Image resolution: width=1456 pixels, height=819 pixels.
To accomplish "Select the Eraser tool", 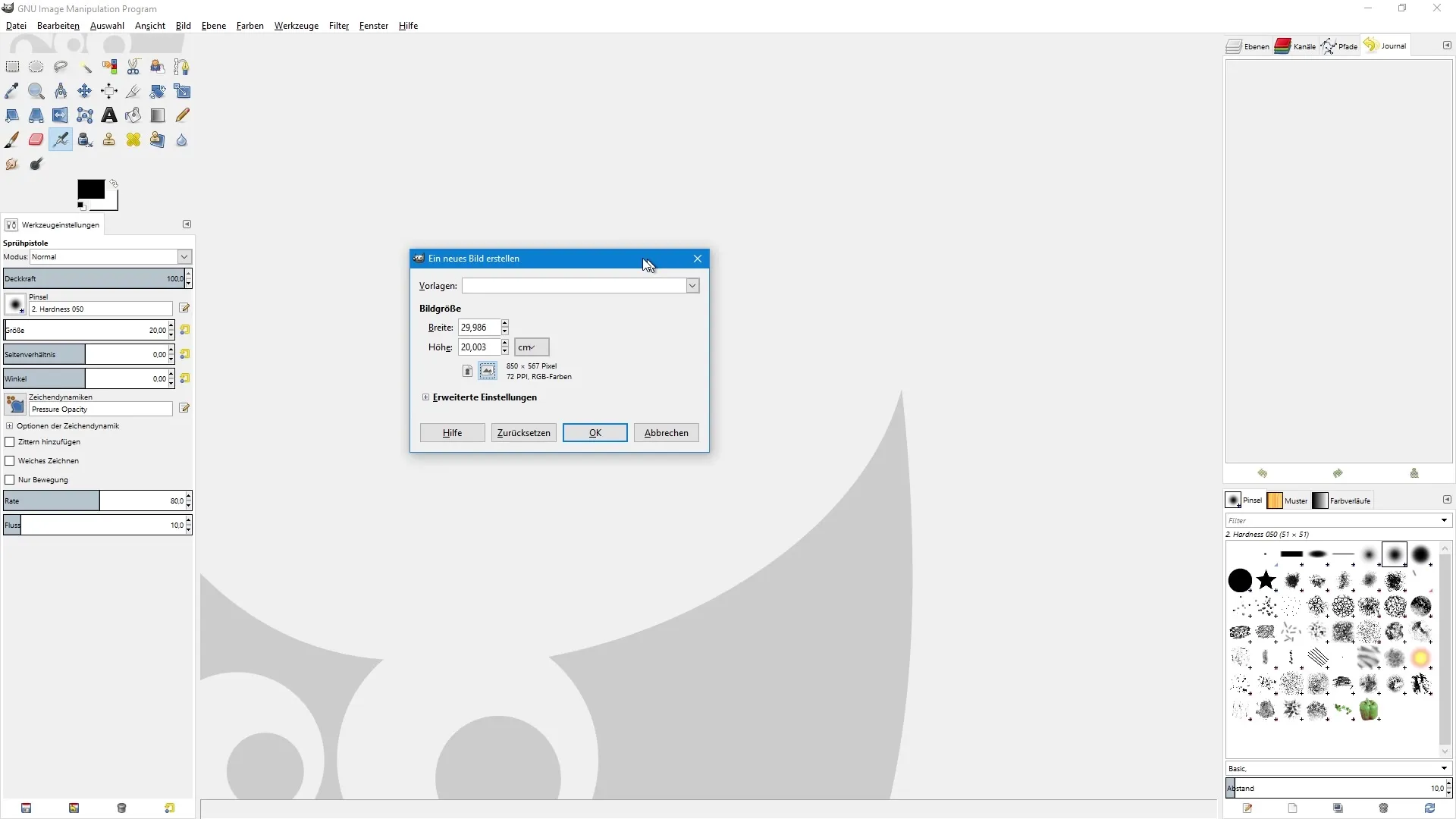I will (36, 140).
